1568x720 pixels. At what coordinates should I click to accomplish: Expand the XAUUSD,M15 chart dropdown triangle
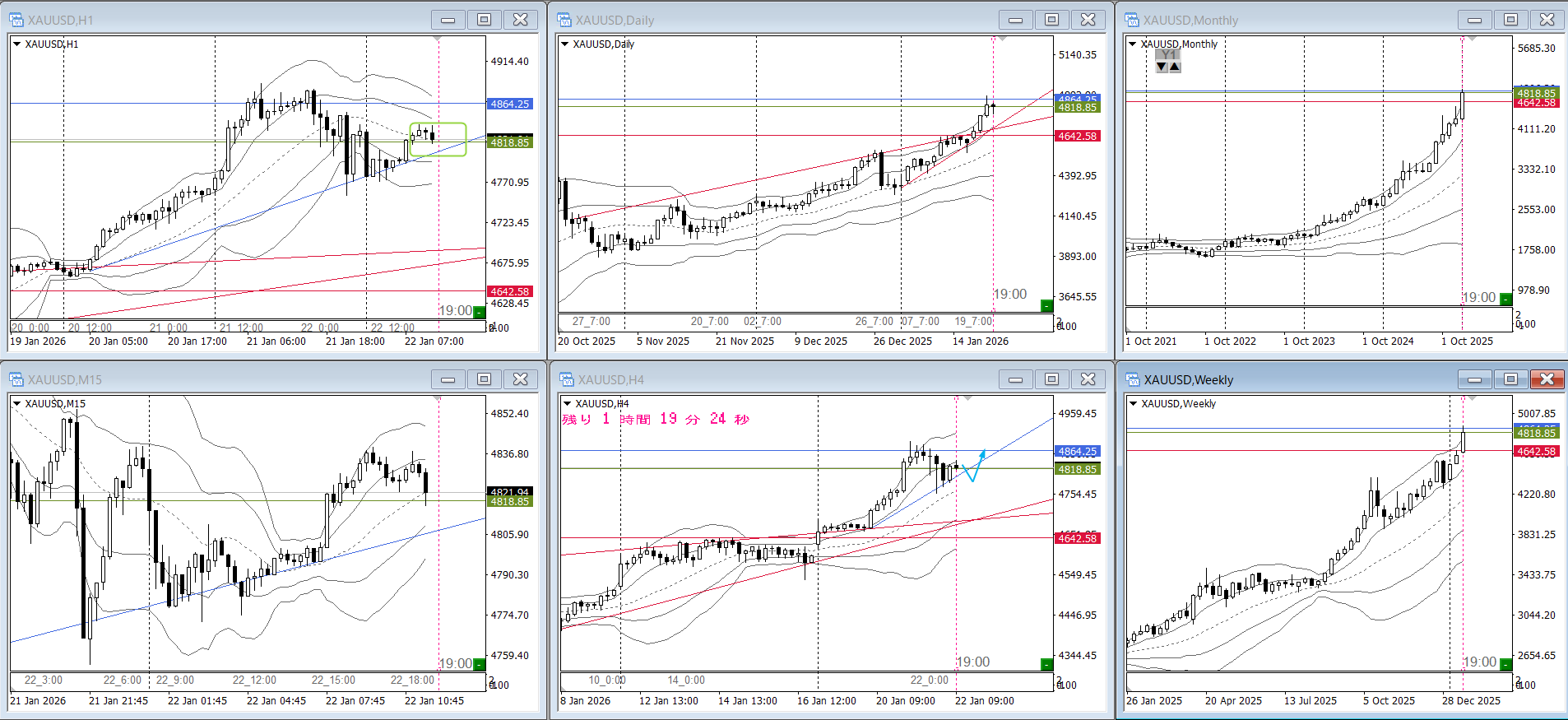[16, 404]
